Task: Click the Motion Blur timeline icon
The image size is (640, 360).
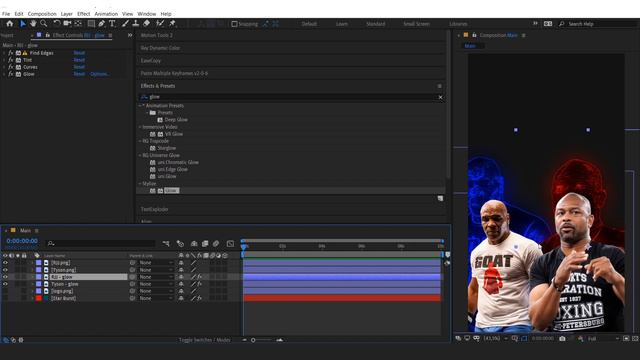Action: (x=216, y=244)
